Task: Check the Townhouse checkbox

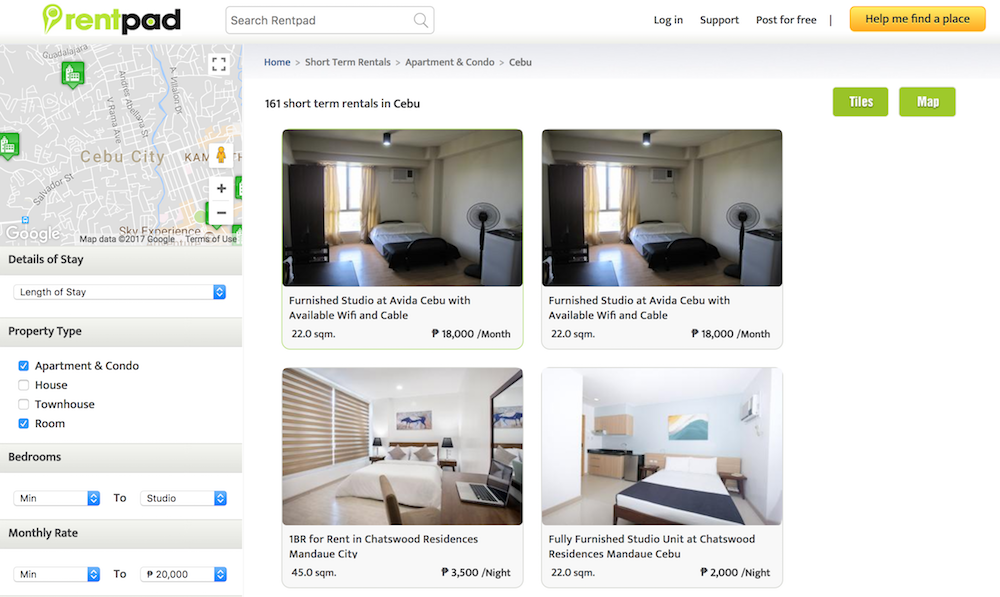Action: 24,404
